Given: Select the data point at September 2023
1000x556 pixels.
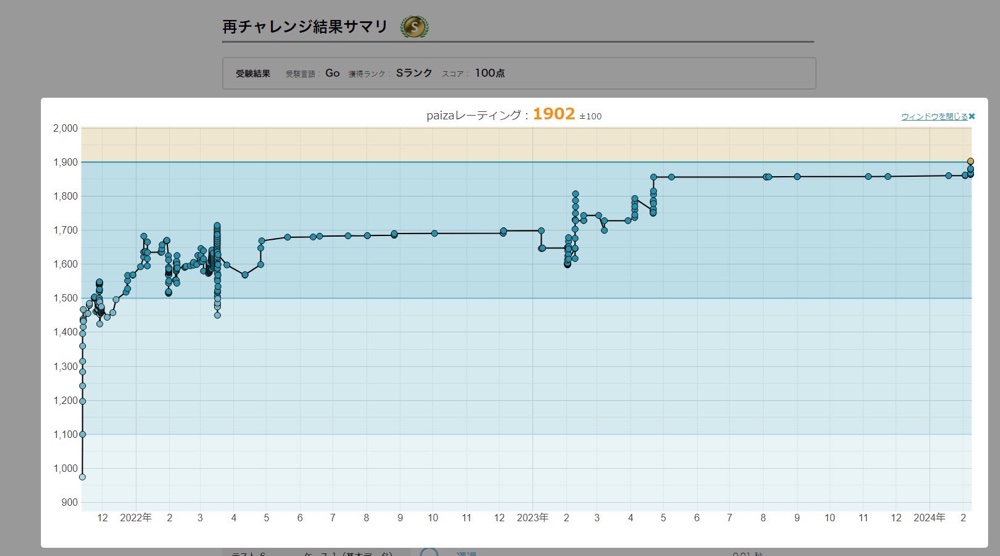Looking at the screenshot, I should point(797,177).
